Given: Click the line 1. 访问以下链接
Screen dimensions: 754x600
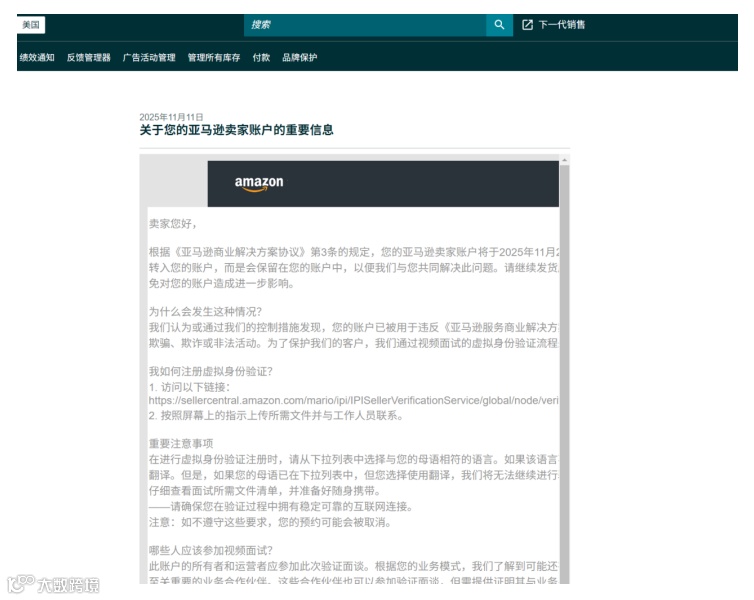Looking at the screenshot, I should tap(189, 387).
